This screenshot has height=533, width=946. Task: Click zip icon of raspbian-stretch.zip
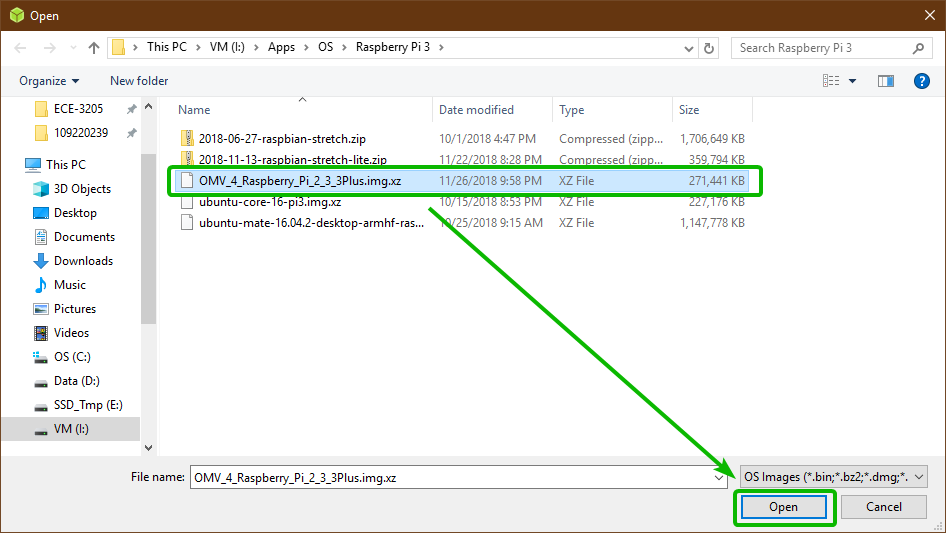pos(187,138)
